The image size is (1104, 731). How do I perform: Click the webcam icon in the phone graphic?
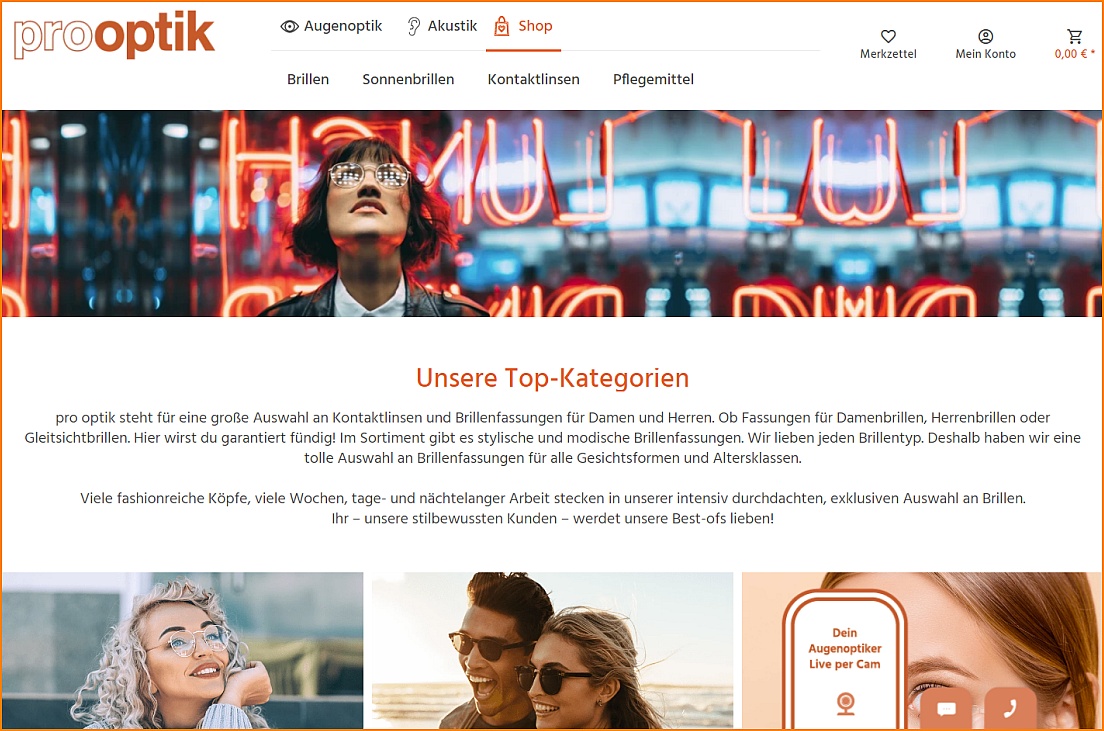pyautogui.click(x=846, y=704)
